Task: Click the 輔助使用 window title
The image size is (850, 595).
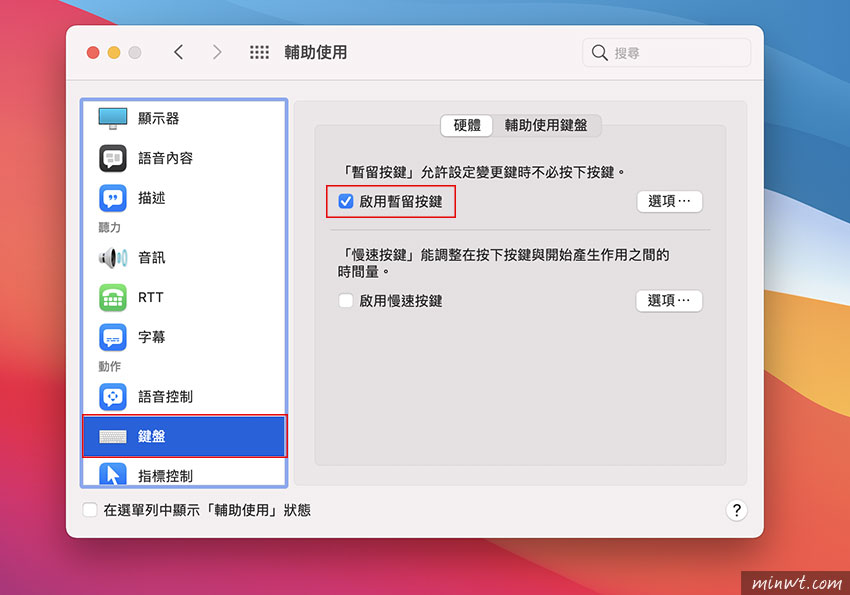Action: click(x=315, y=53)
